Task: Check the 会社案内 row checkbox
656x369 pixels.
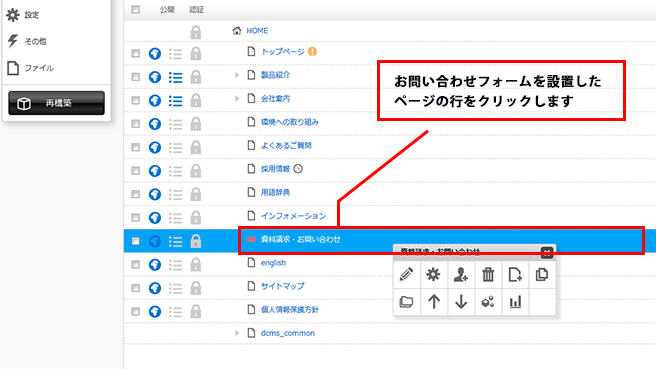Action: click(136, 100)
